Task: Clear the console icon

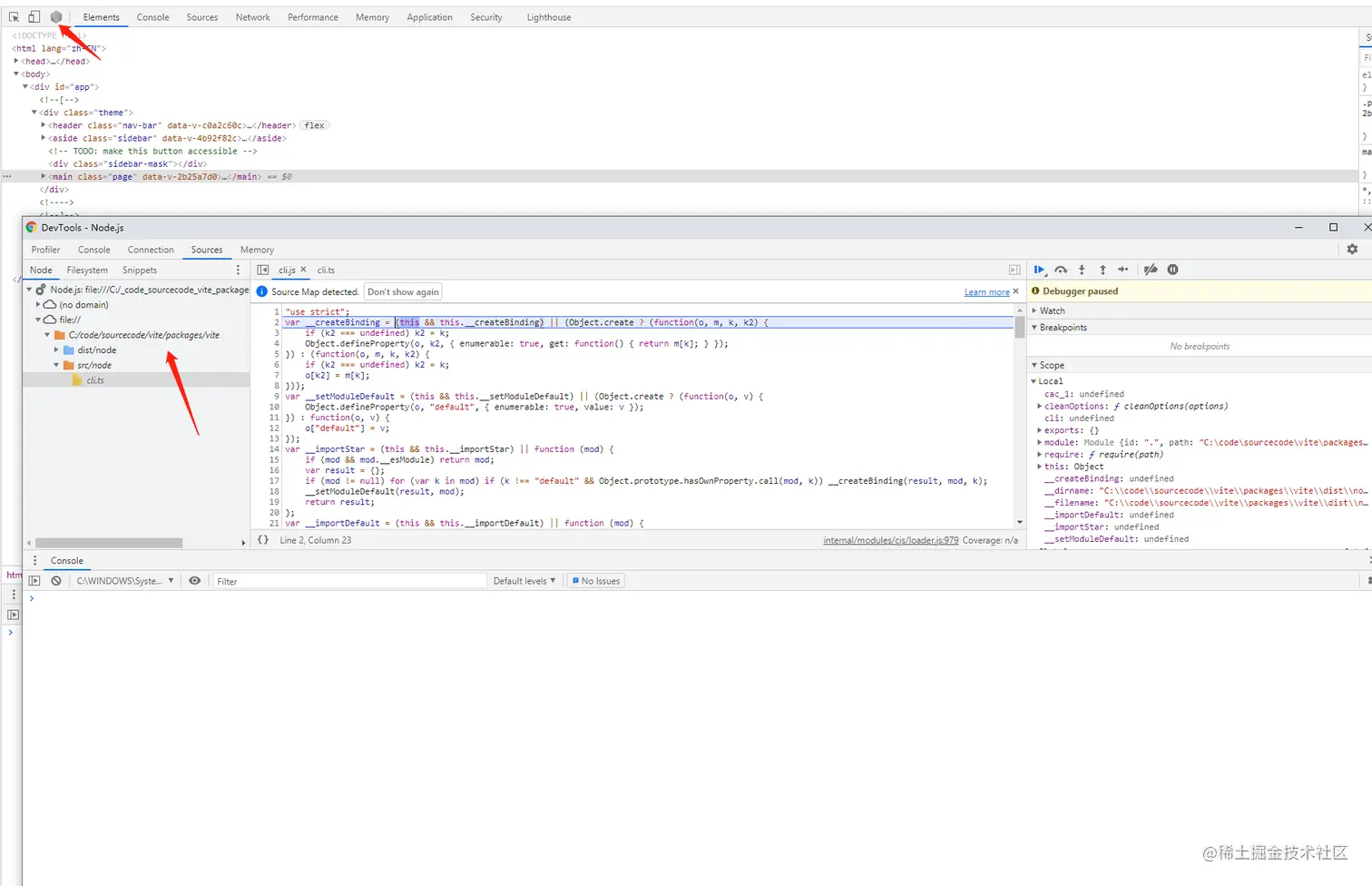Action: (x=56, y=581)
